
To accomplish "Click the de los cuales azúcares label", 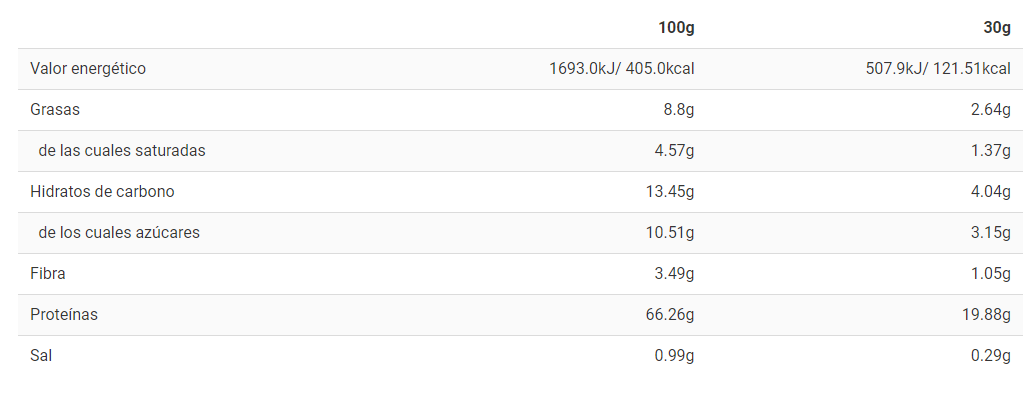I will click(119, 232).
